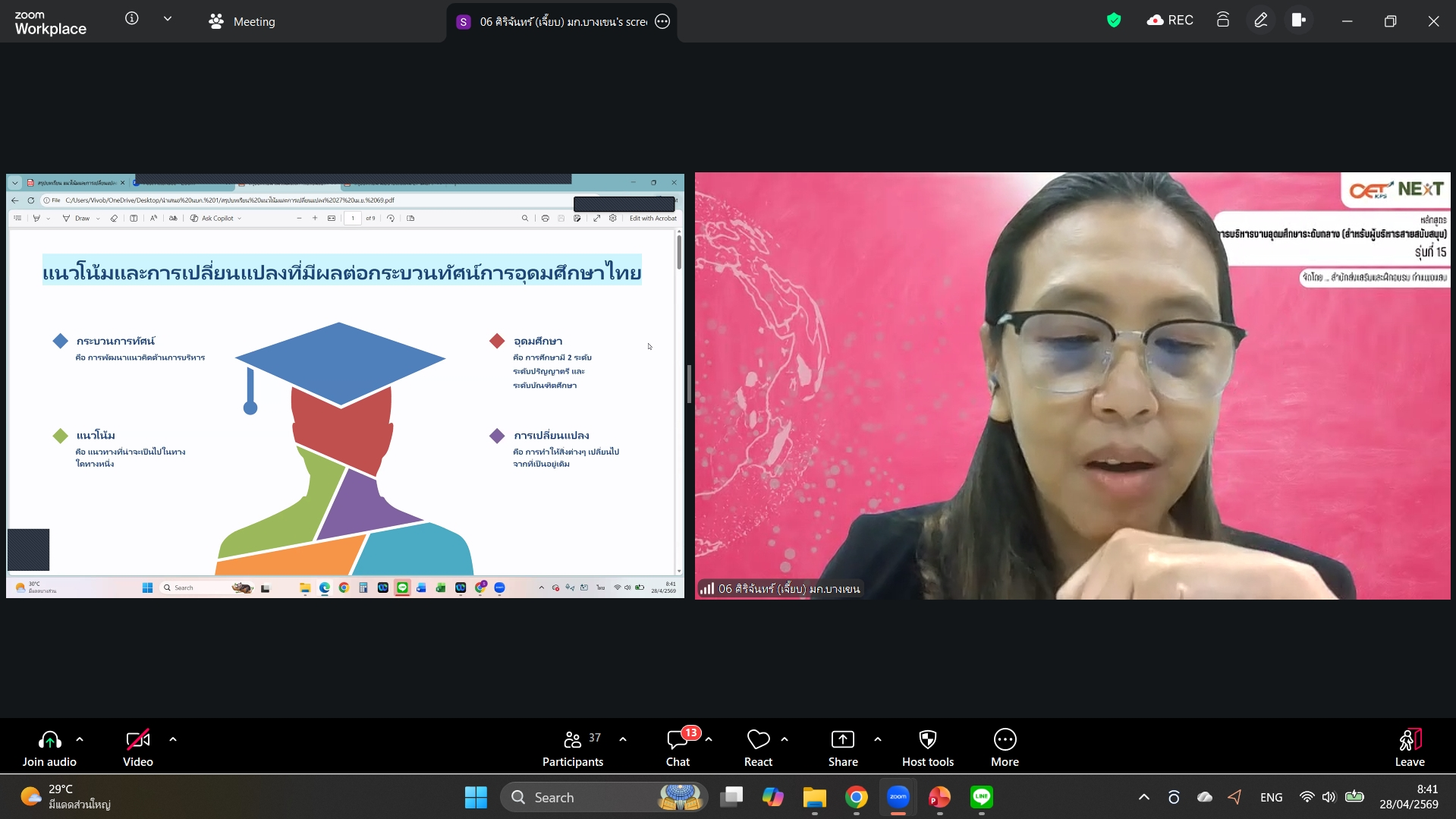The image size is (1456, 819).
Task: Expand audio options arrow beside Join audio
Action: coord(80,739)
